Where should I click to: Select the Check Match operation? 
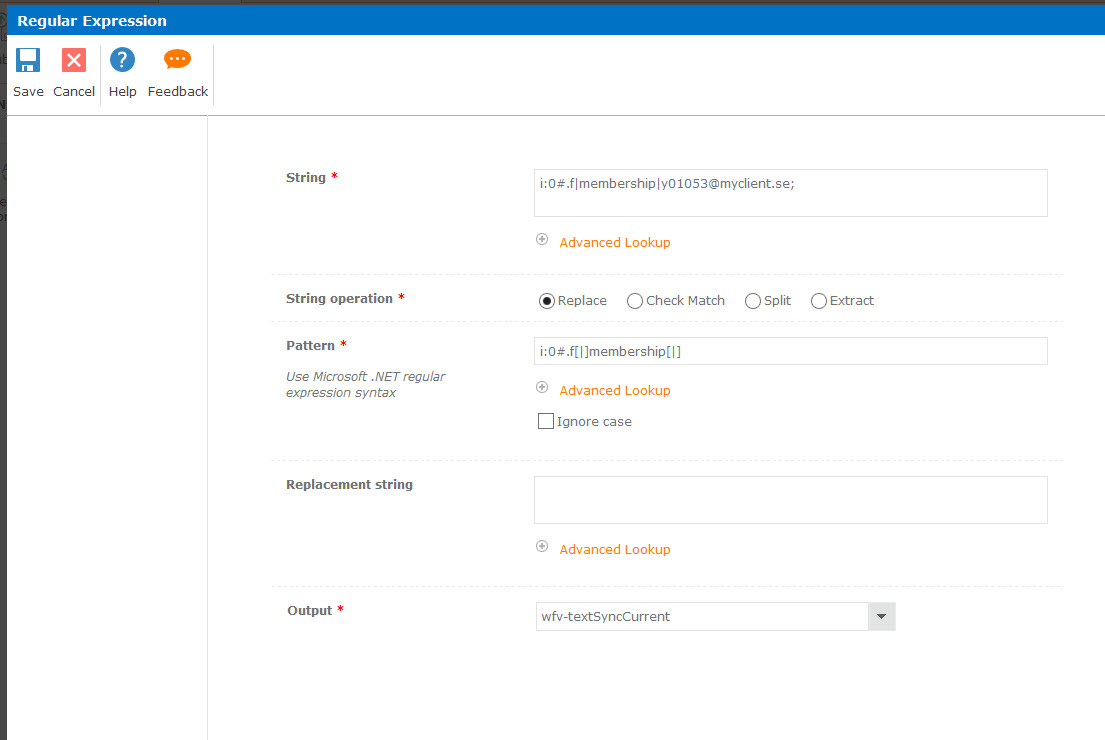(635, 301)
